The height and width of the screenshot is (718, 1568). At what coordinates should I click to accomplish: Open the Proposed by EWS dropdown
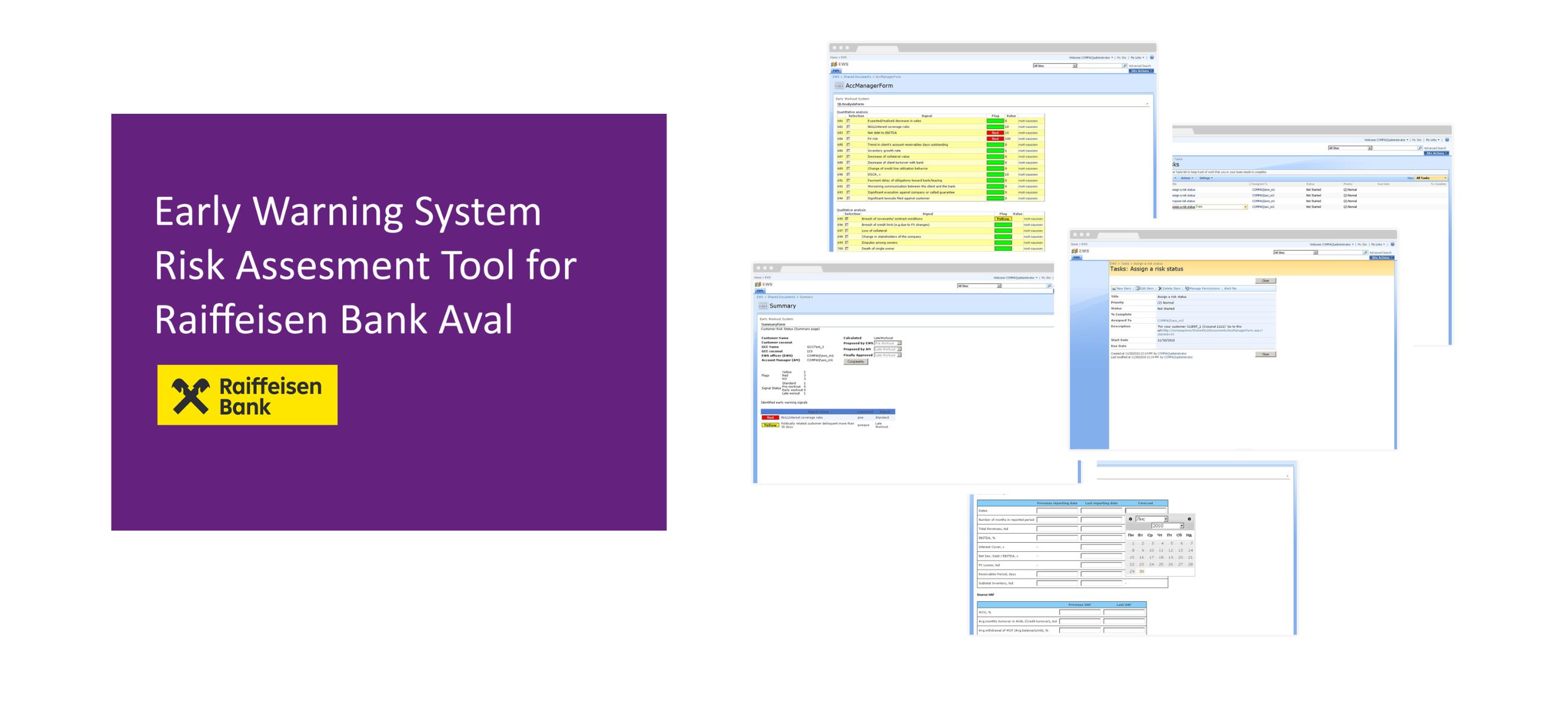click(888, 343)
